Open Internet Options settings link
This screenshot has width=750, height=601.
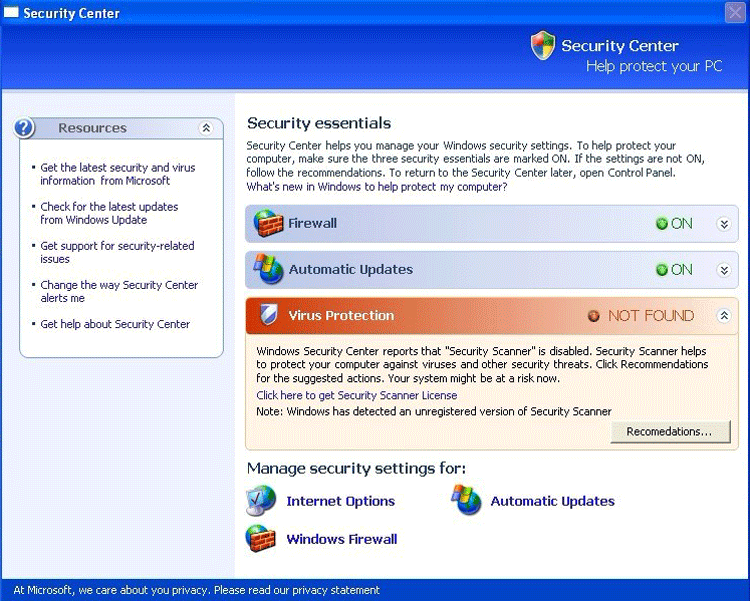340,501
